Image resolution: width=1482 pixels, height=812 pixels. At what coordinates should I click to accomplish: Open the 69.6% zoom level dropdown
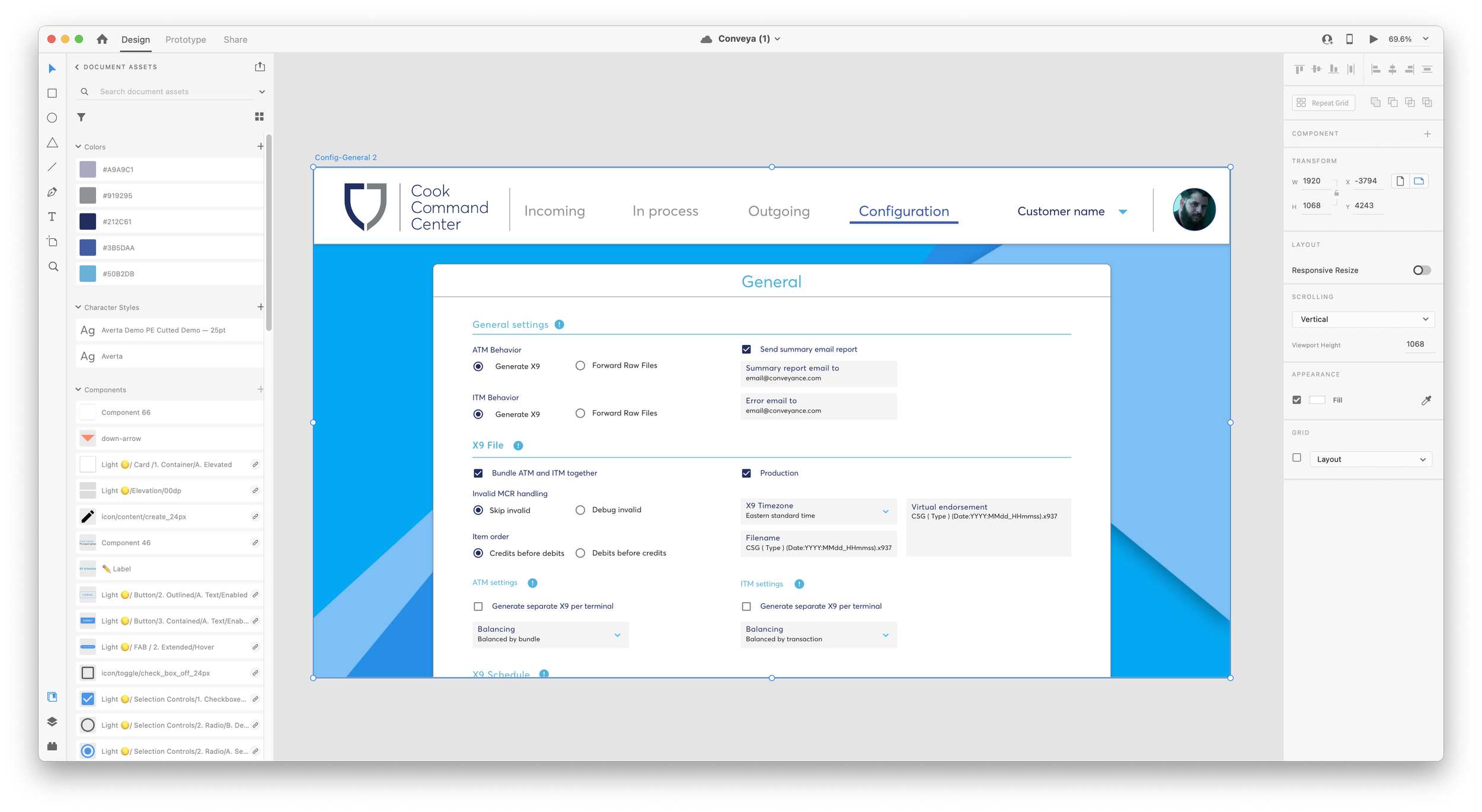pyautogui.click(x=1426, y=39)
